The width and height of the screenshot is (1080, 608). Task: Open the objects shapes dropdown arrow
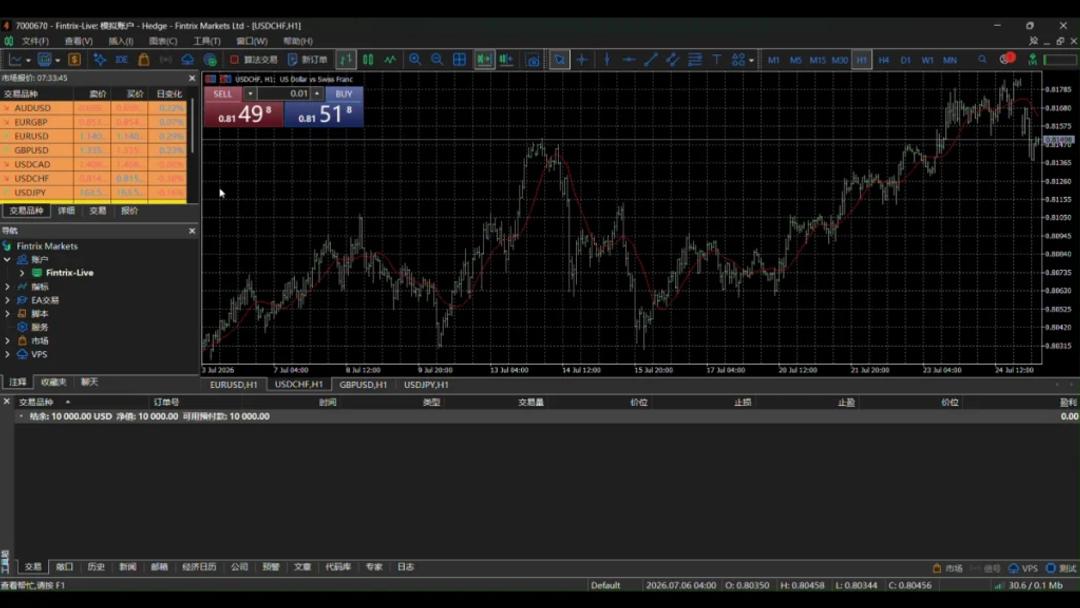coord(751,60)
